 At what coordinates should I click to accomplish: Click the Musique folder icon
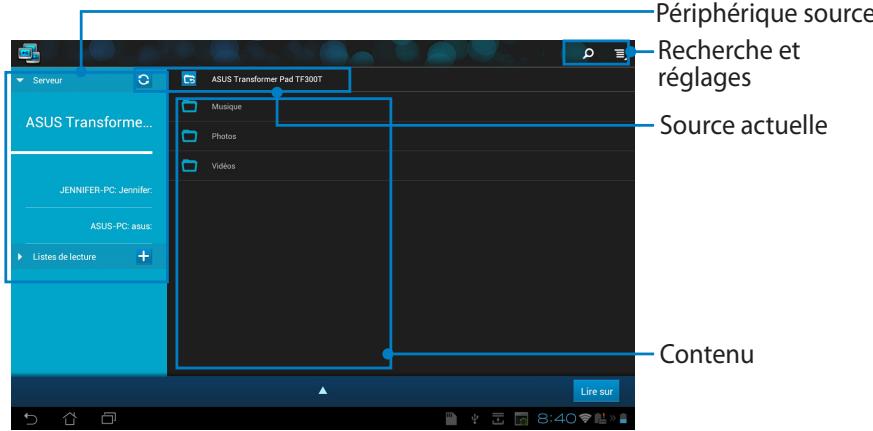click(190, 106)
